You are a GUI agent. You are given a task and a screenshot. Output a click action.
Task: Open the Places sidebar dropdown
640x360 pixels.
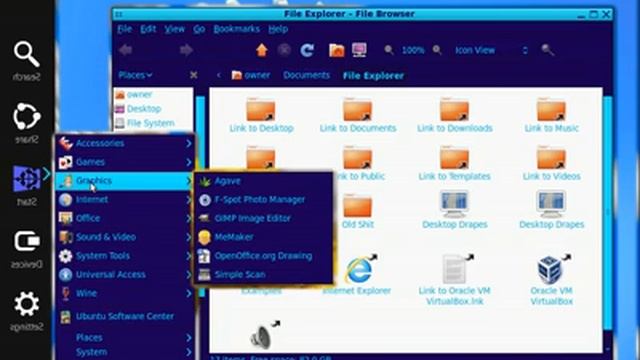coord(136,75)
